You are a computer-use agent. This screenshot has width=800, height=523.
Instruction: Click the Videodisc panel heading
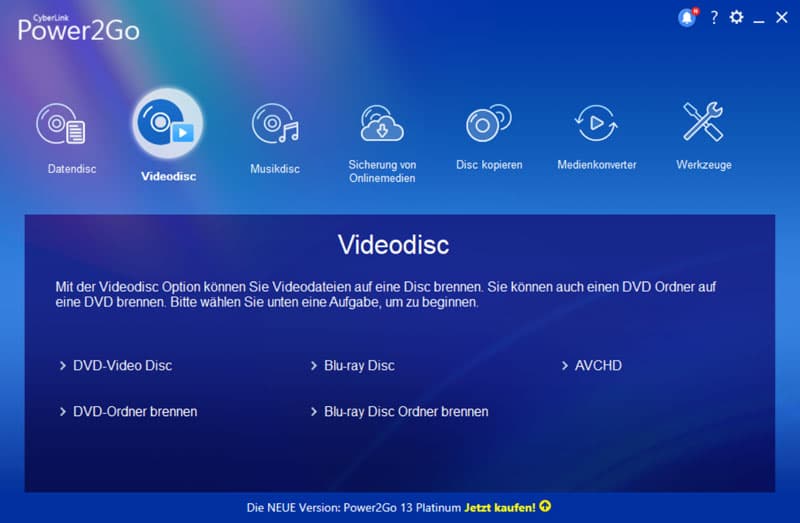(x=393, y=244)
